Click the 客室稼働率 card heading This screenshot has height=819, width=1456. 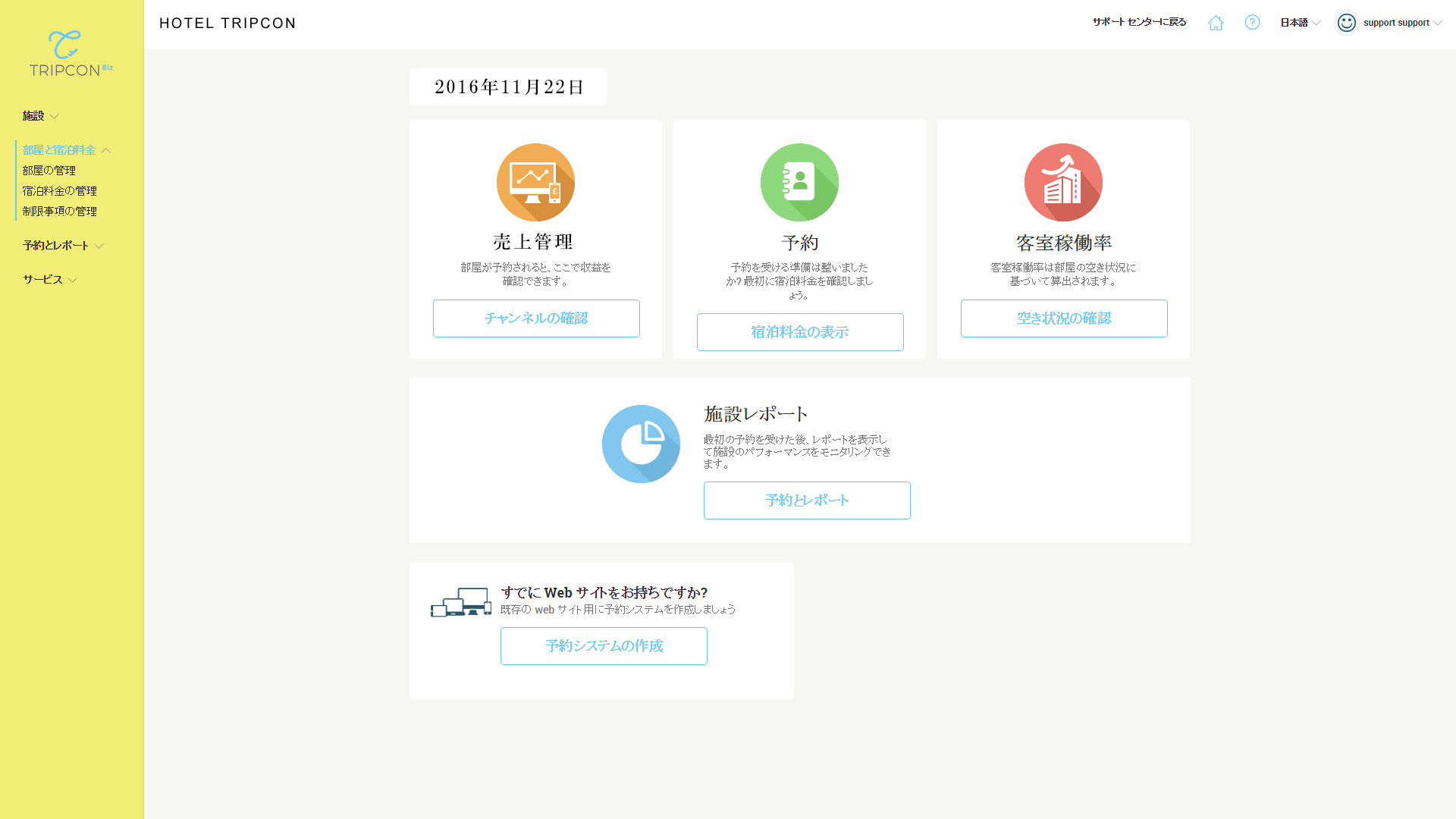[x=1064, y=243]
